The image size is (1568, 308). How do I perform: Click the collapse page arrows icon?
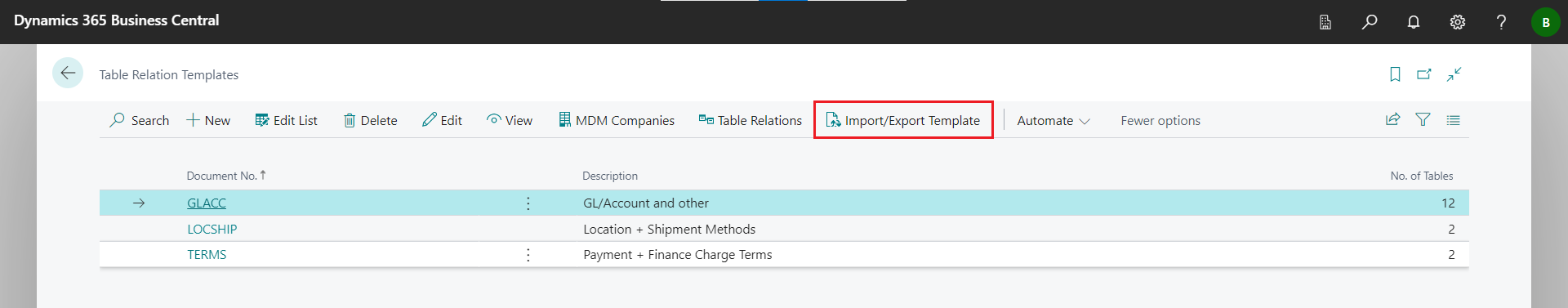click(x=1454, y=74)
